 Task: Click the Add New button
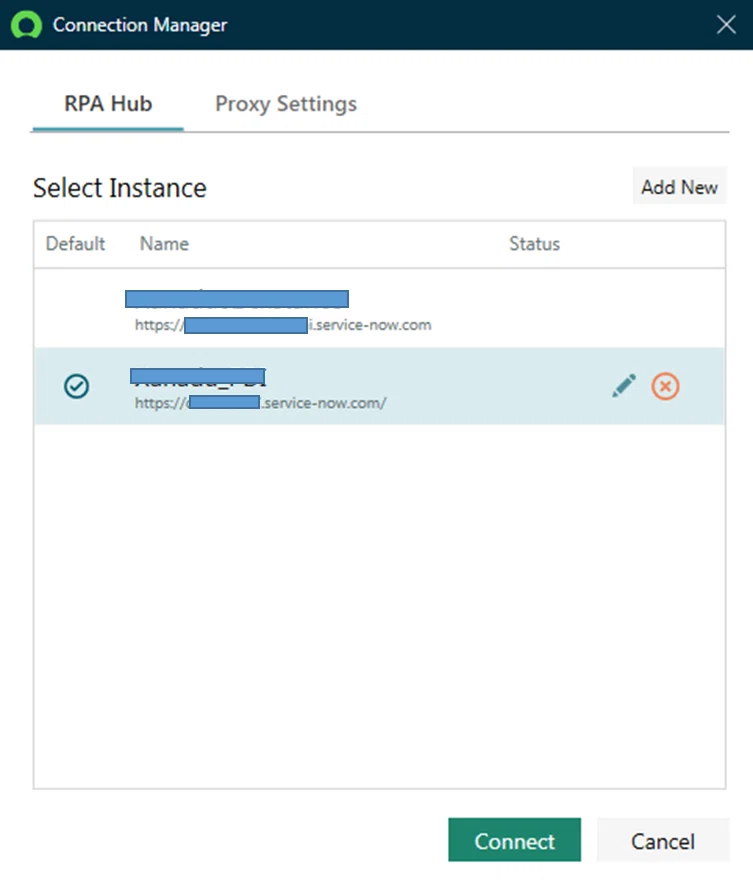(x=679, y=187)
